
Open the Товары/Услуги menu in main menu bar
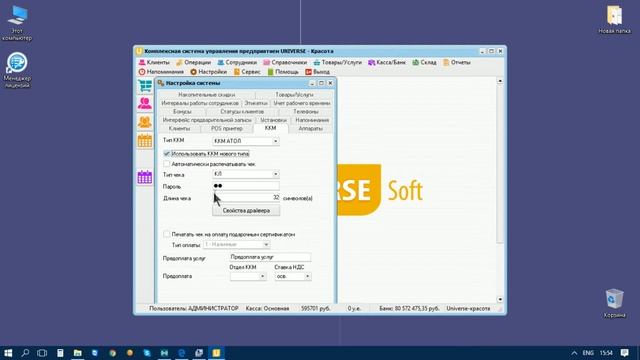click(338, 62)
